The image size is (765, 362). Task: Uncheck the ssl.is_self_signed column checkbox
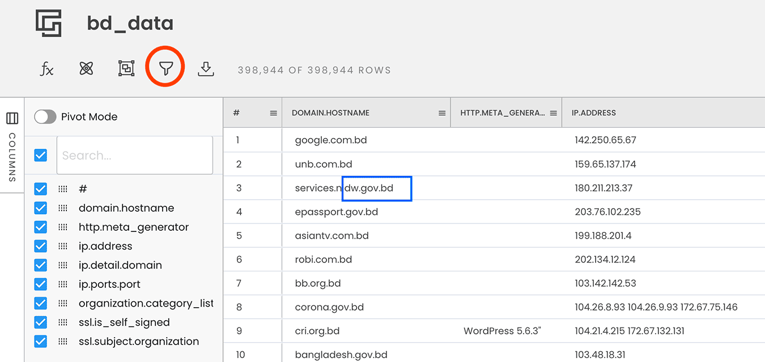40,322
